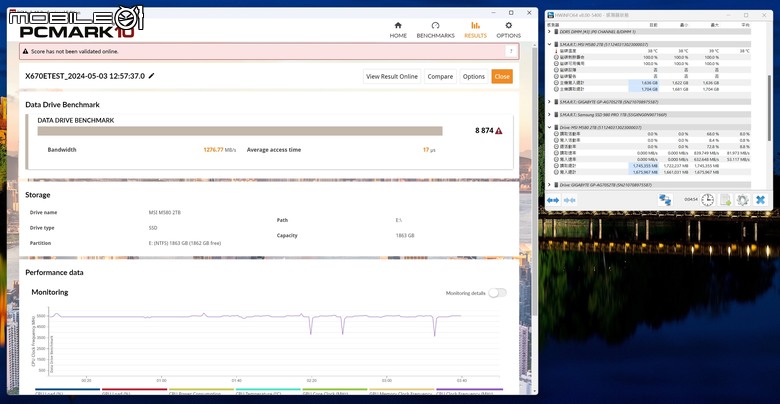Screen dimensions: 780x404
Task: Open the result Options button
Action: tap(474, 76)
